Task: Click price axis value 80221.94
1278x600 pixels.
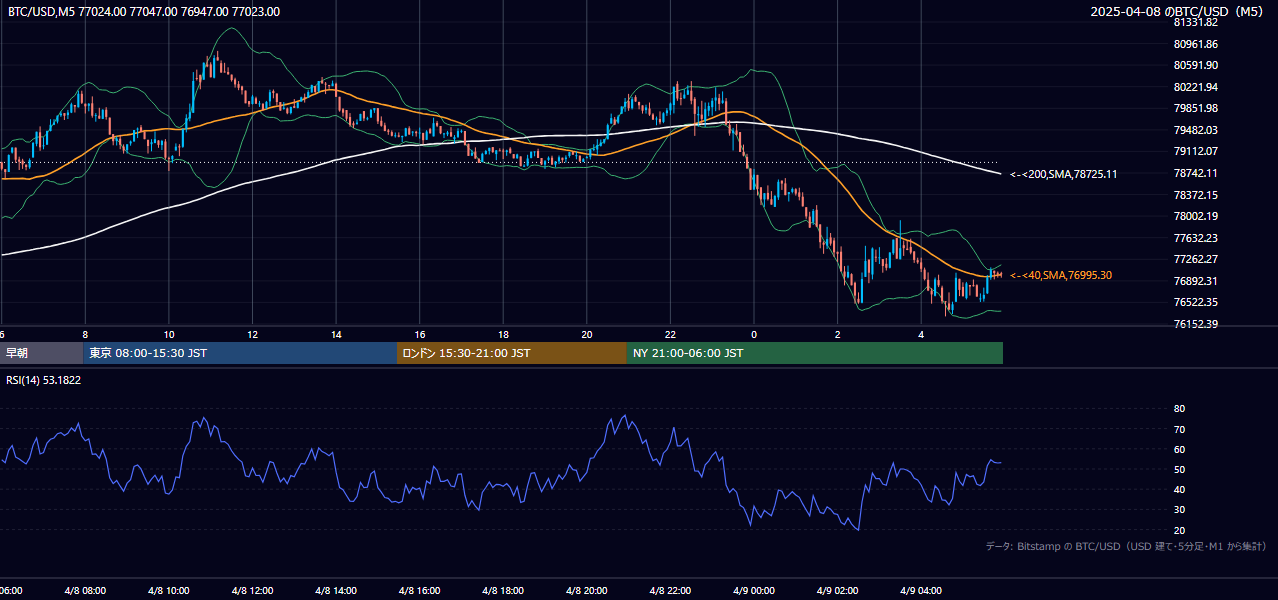Action: [1195, 87]
